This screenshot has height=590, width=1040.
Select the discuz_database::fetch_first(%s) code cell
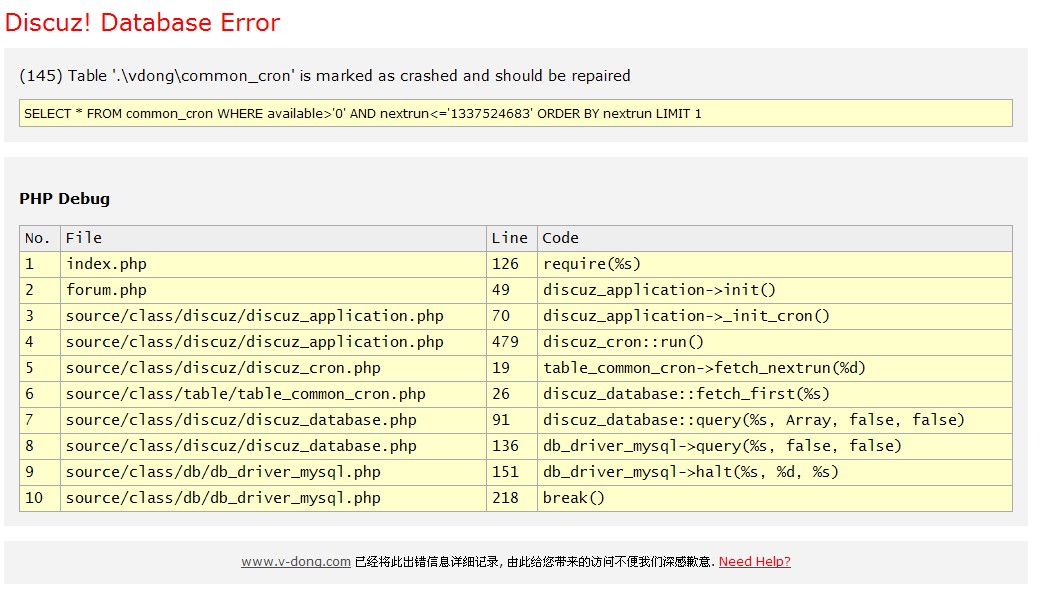click(775, 394)
